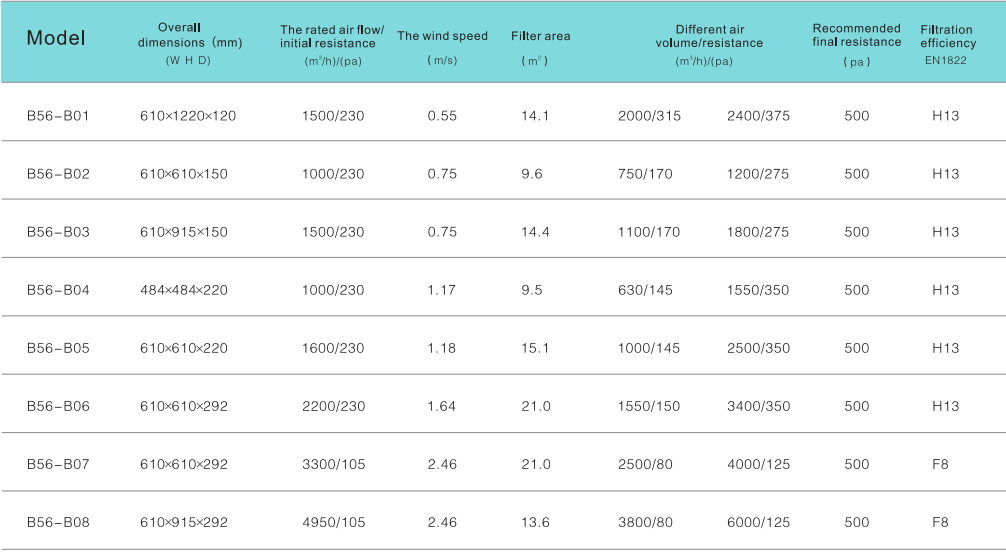This screenshot has width=1006, height=553.
Task: Select model B56-B08 row label
Action: [58, 522]
